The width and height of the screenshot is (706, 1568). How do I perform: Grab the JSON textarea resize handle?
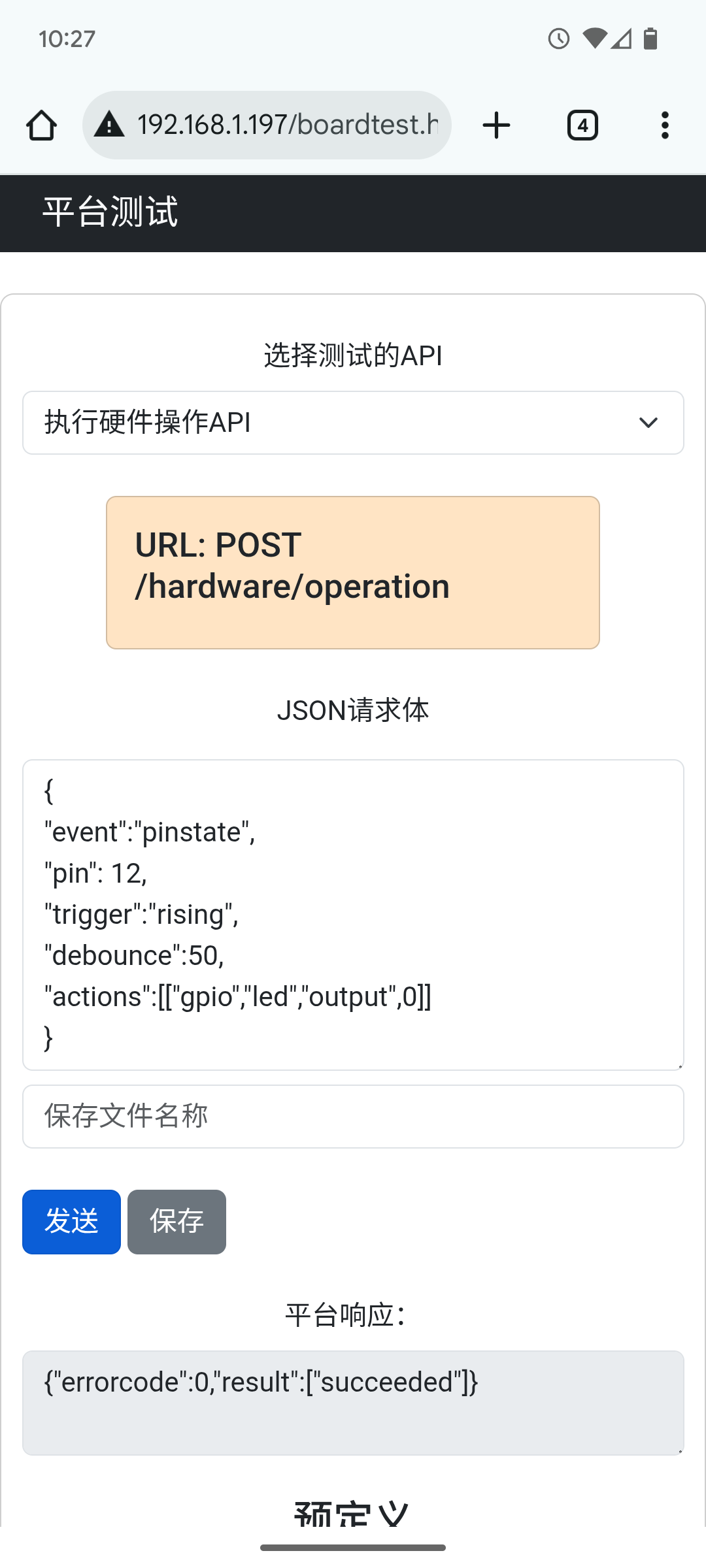(x=680, y=1066)
